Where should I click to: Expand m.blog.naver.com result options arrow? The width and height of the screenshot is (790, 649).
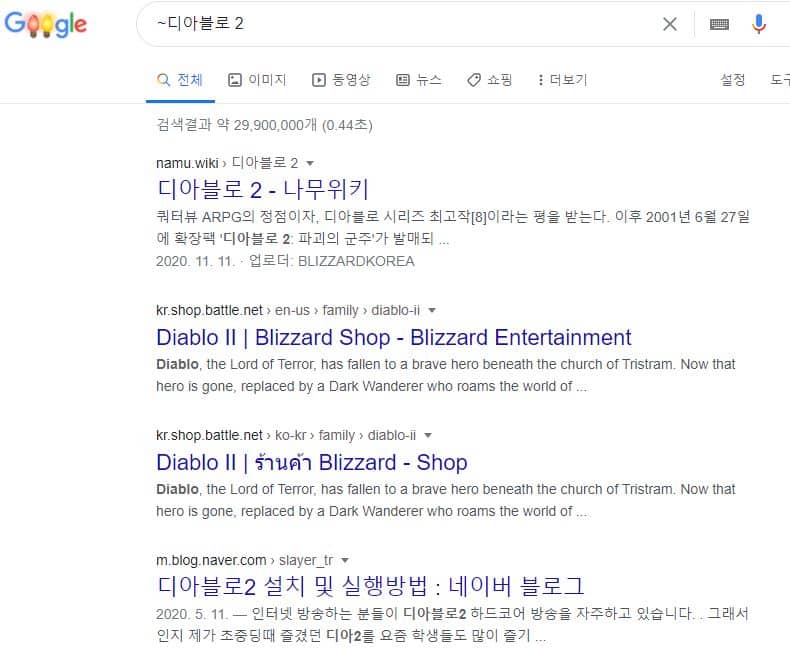345,560
